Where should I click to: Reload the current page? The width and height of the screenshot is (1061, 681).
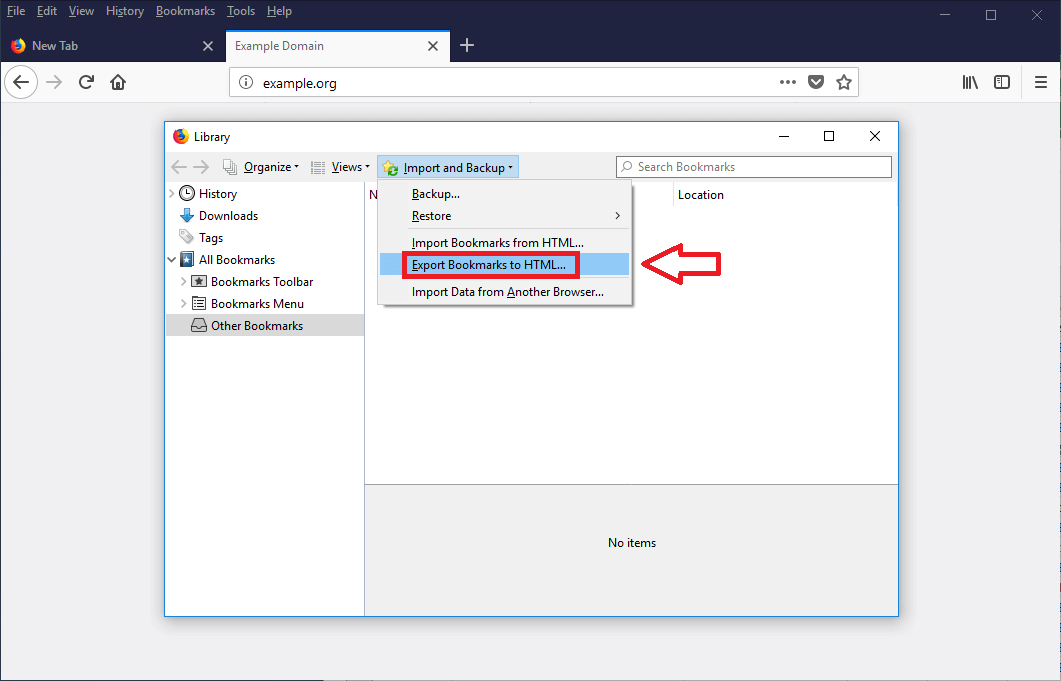click(x=86, y=83)
